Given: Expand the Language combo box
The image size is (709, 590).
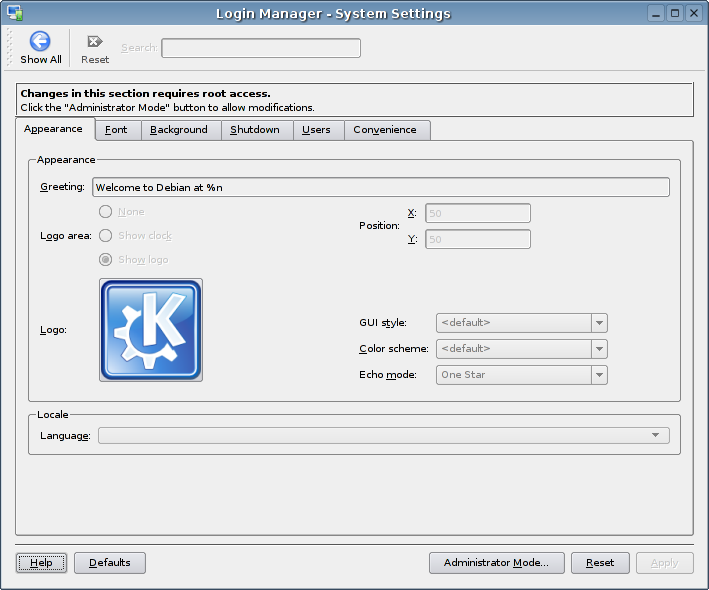Looking at the screenshot, I should [x=383, y=435].
